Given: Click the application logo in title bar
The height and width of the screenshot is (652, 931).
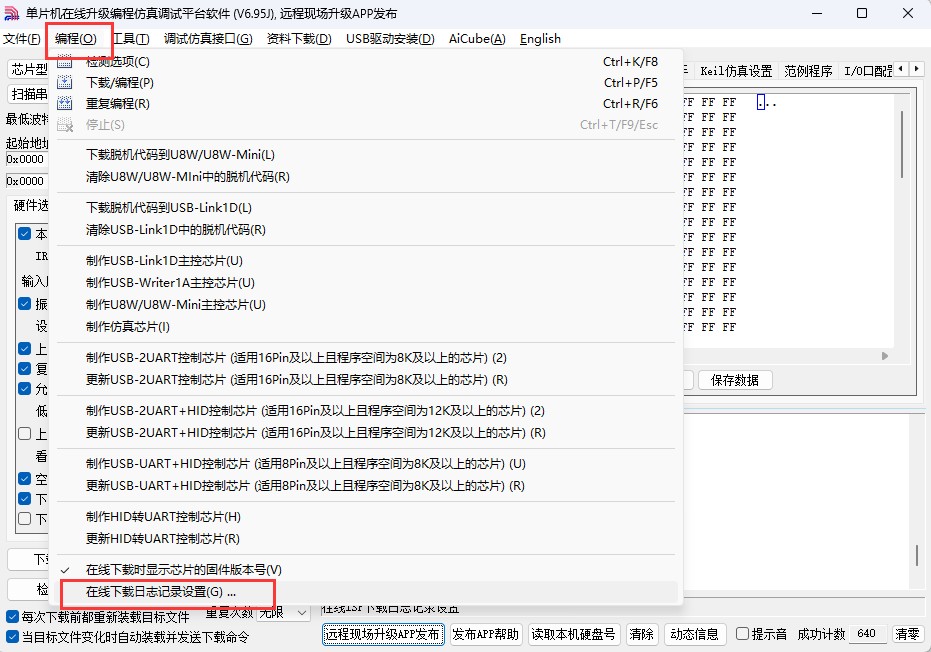Looking at the screenshot, I should [11, 13].
